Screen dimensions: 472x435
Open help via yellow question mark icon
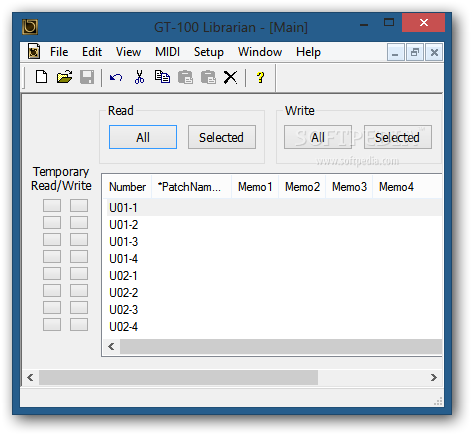260,77
